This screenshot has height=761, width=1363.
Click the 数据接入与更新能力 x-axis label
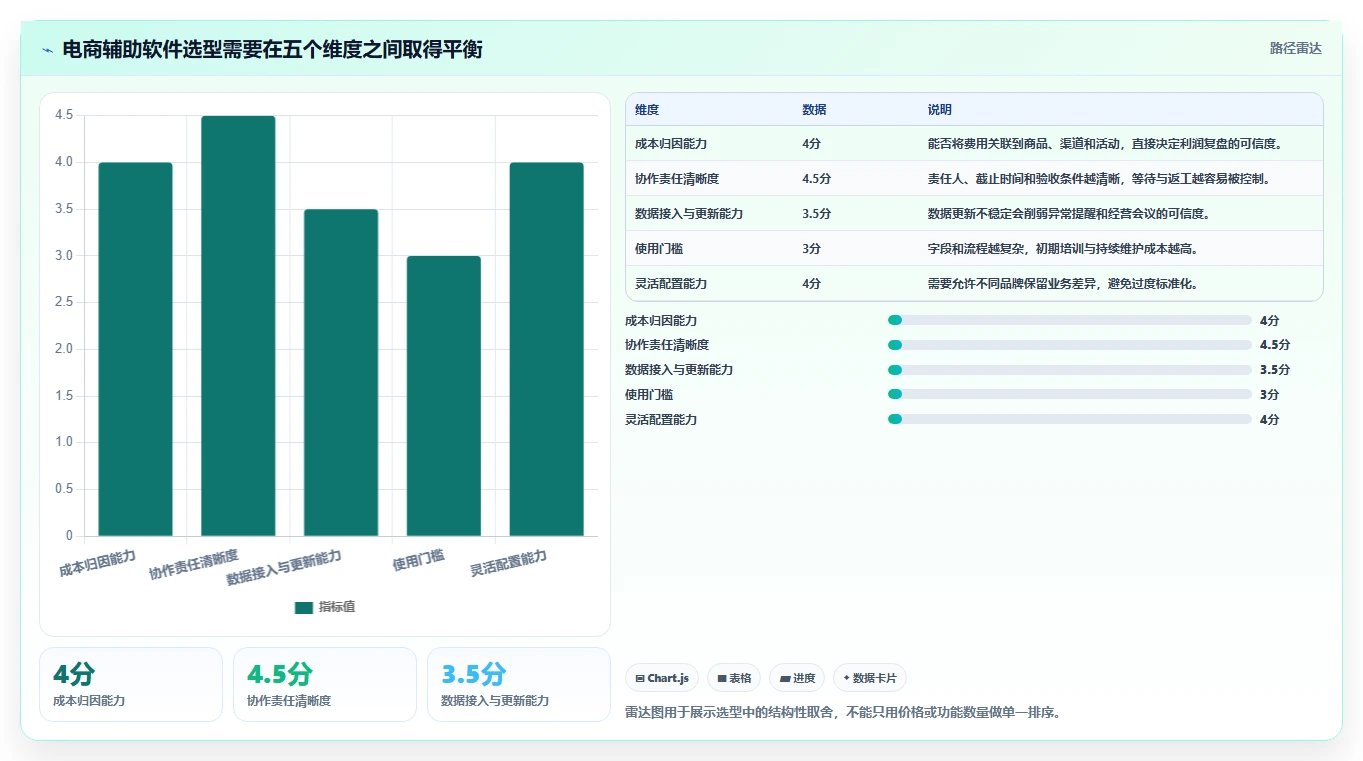284,567
